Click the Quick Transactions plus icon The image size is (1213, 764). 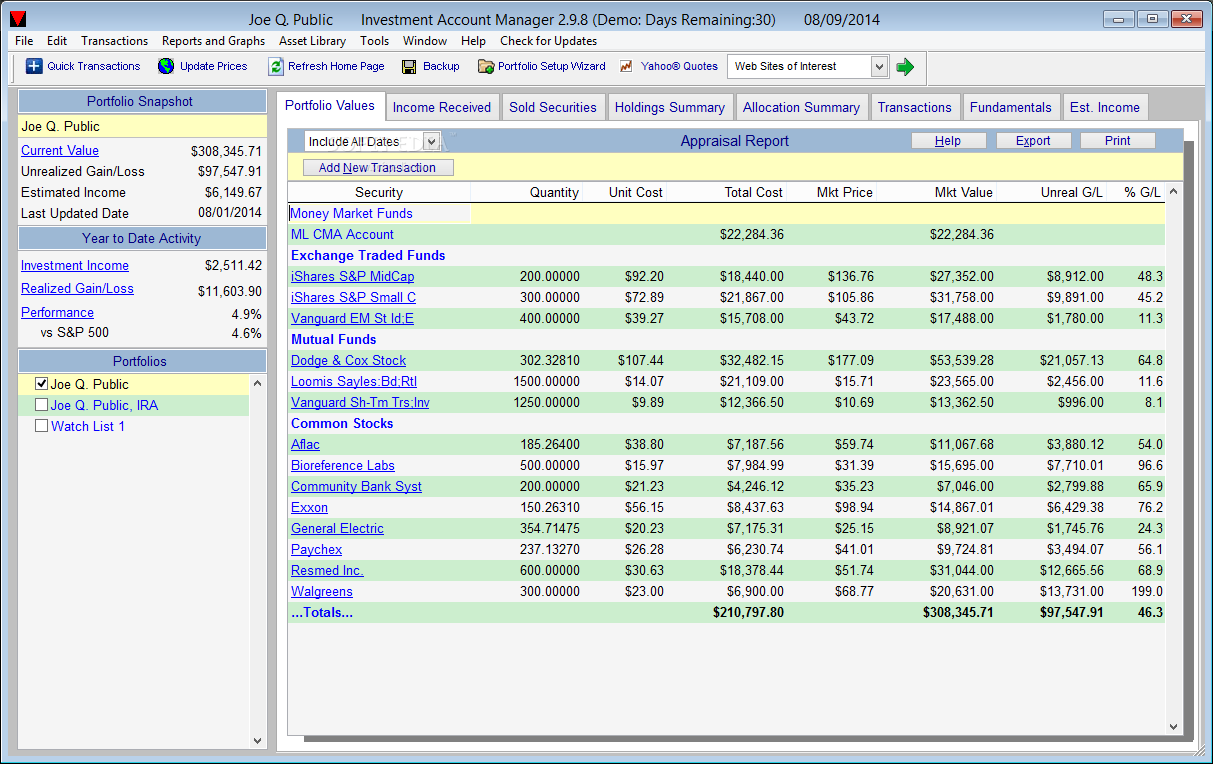pyautogui.click(x=34, y=66)
